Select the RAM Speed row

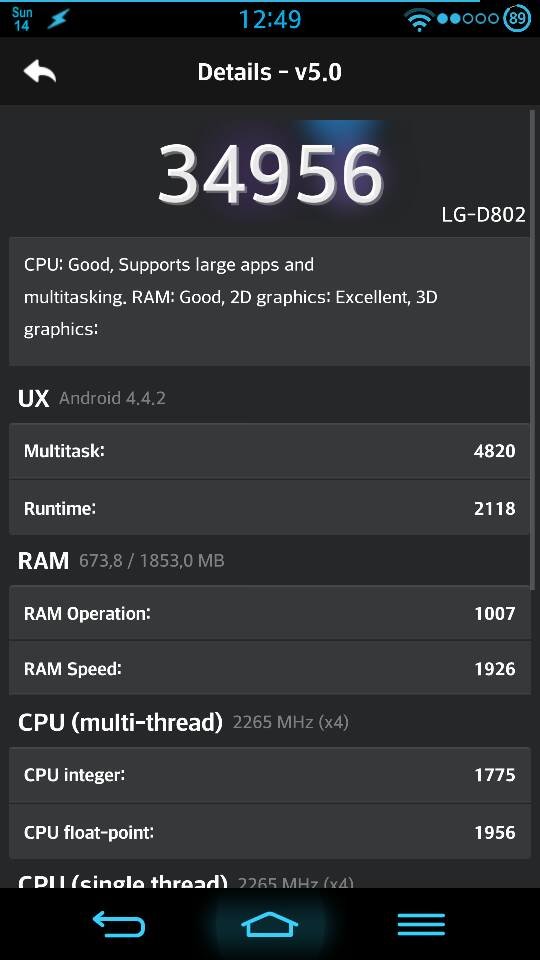pos(269,669)
